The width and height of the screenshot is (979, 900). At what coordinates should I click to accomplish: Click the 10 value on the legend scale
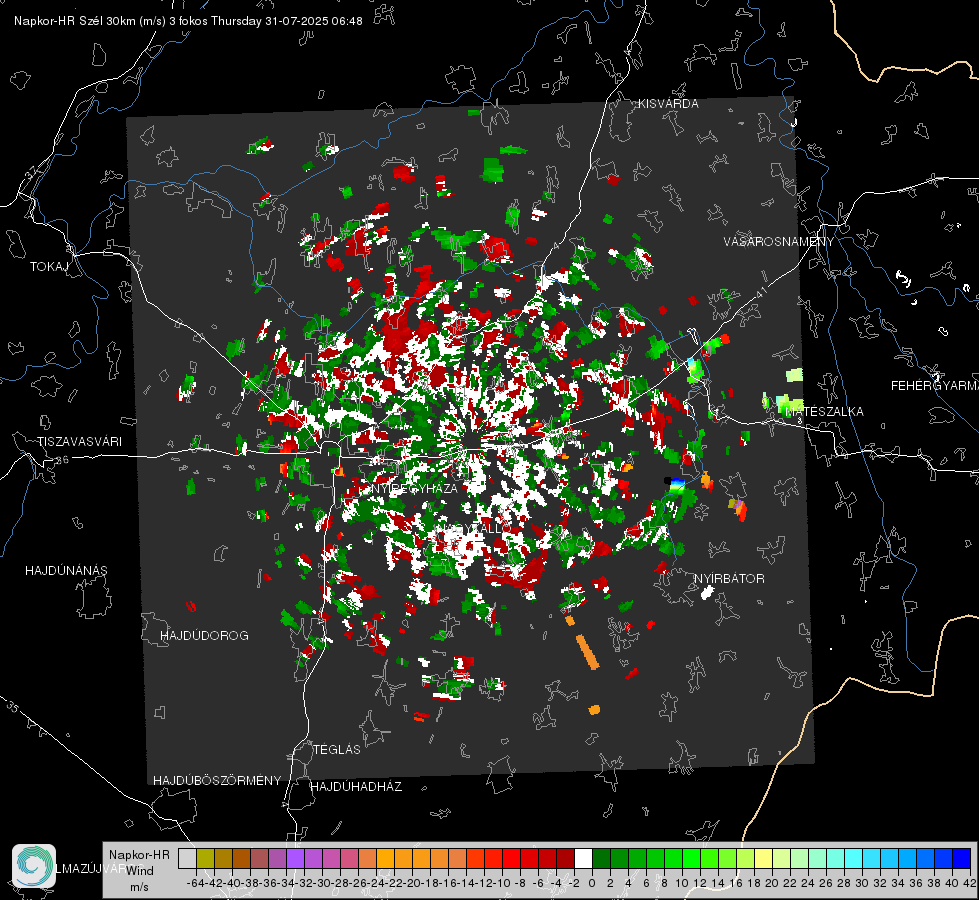(x=682, y=883)
